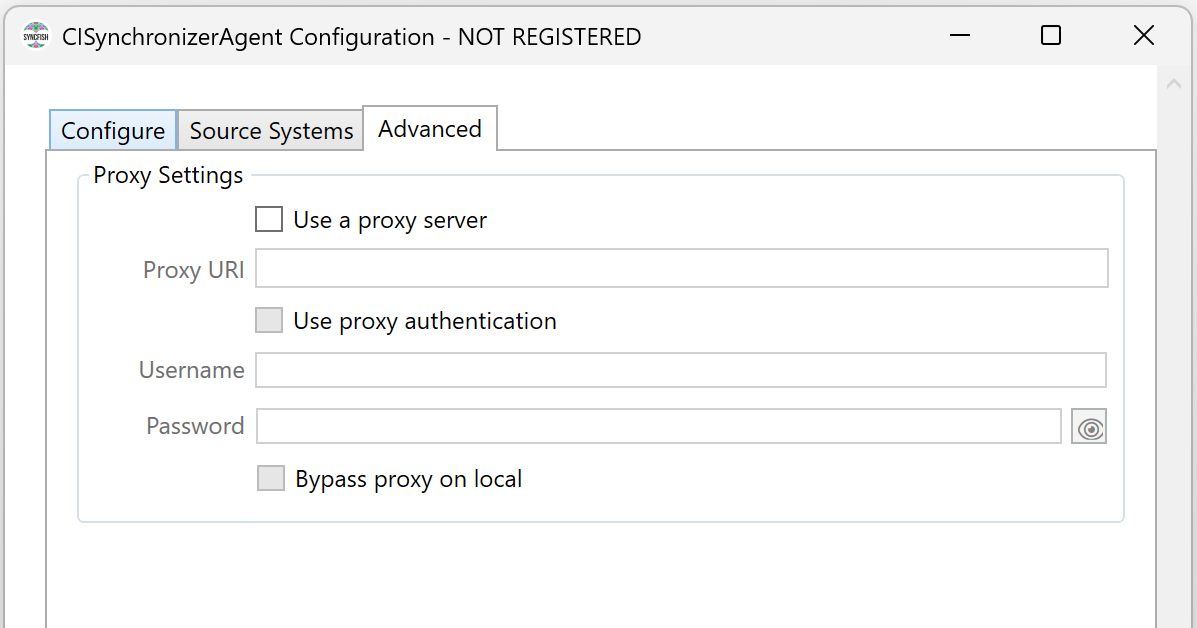
Task: Click into the Username text box
Action: (x=681, y=370)
